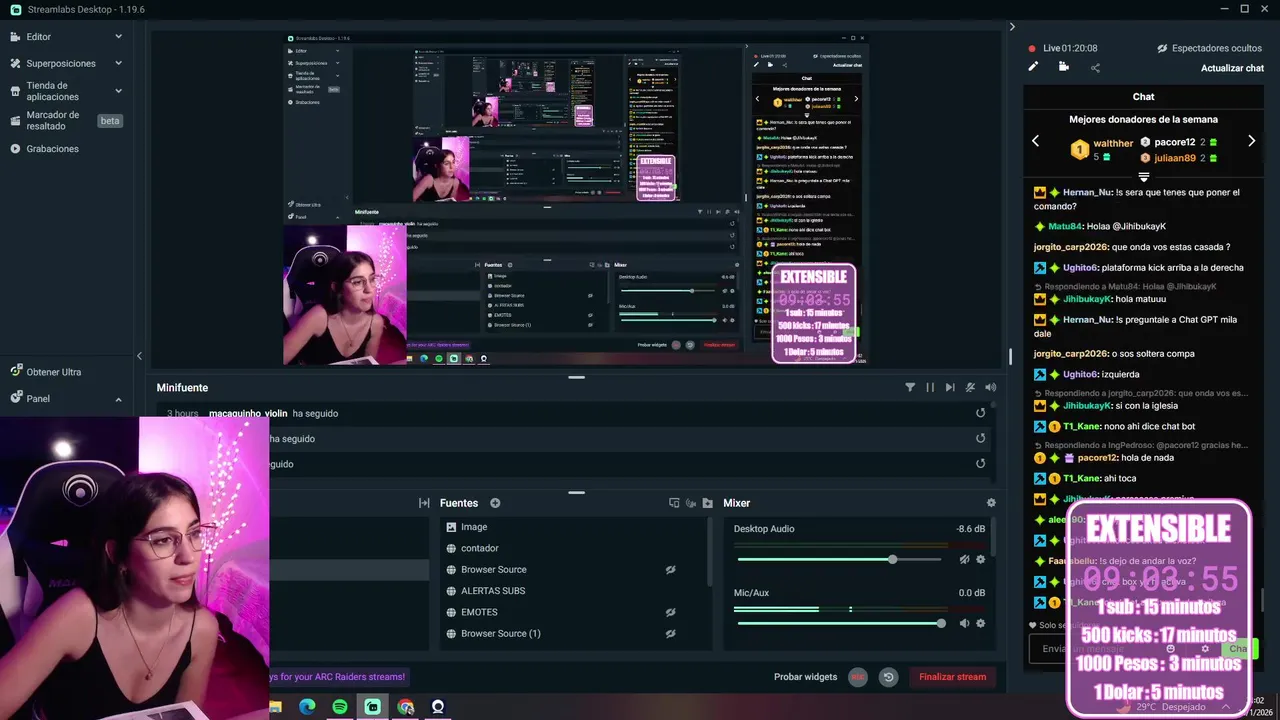Show the hidden Browser Source (1)
1280x720 pixels.
pyautogui.click(x=671, y=633)
